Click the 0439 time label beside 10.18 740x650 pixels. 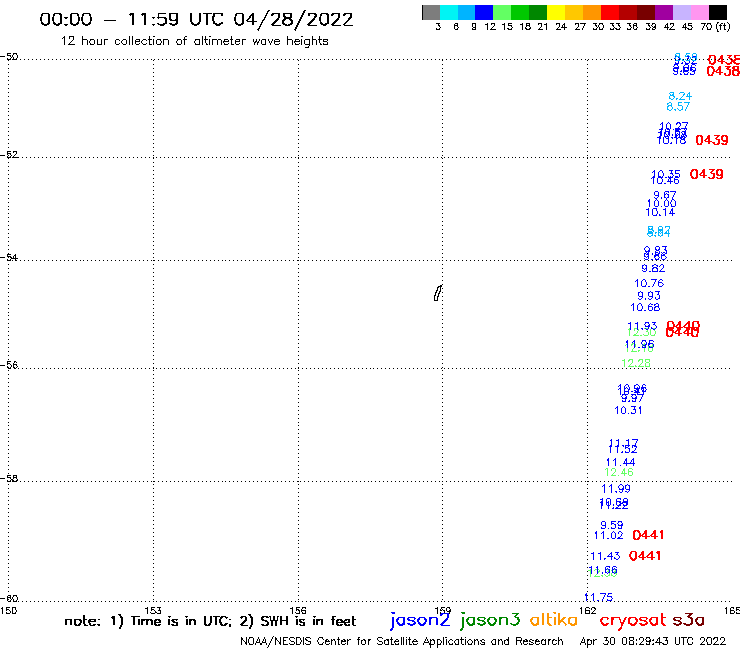point(712,140)
